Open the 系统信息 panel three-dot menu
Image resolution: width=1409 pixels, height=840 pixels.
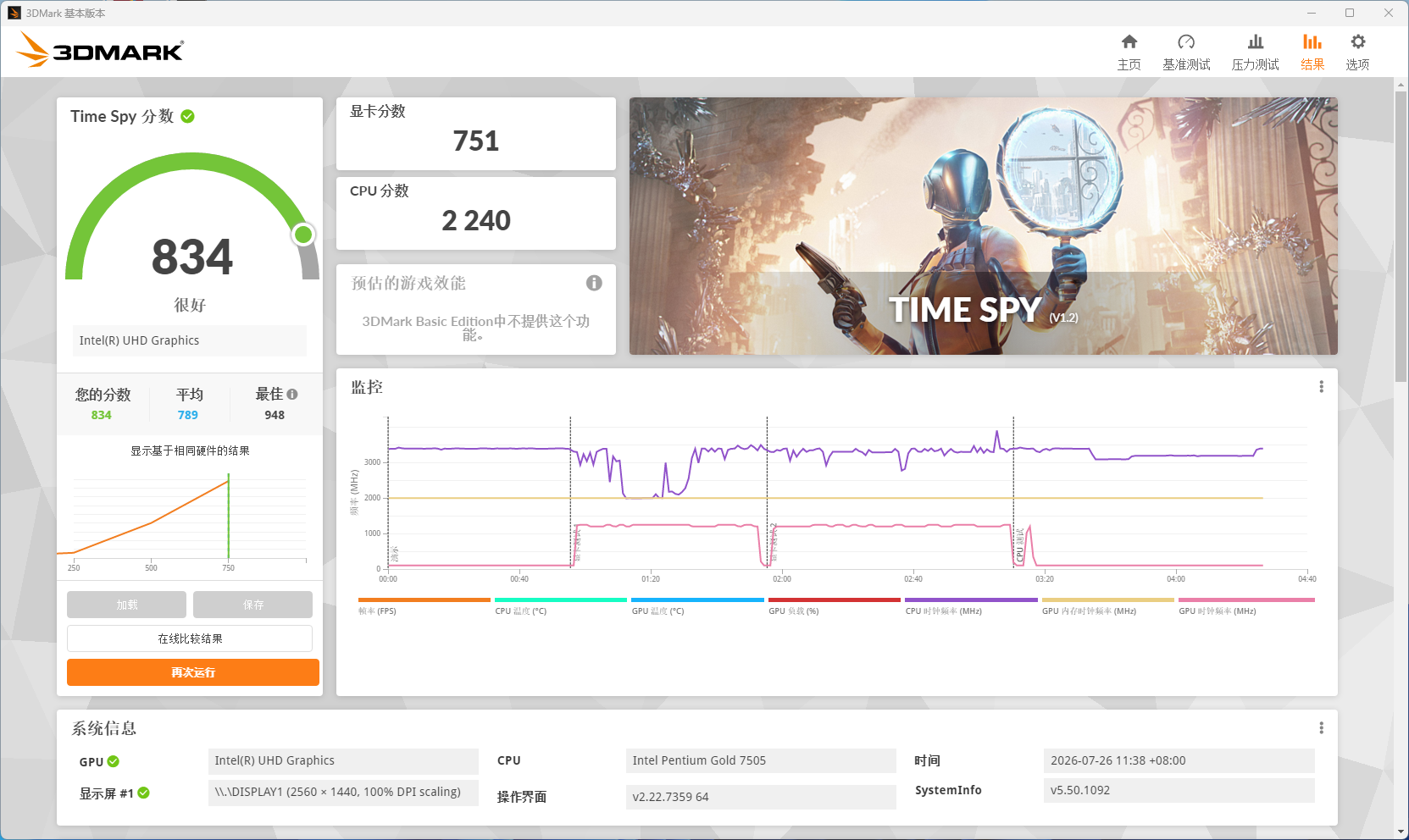point(1321,728)
